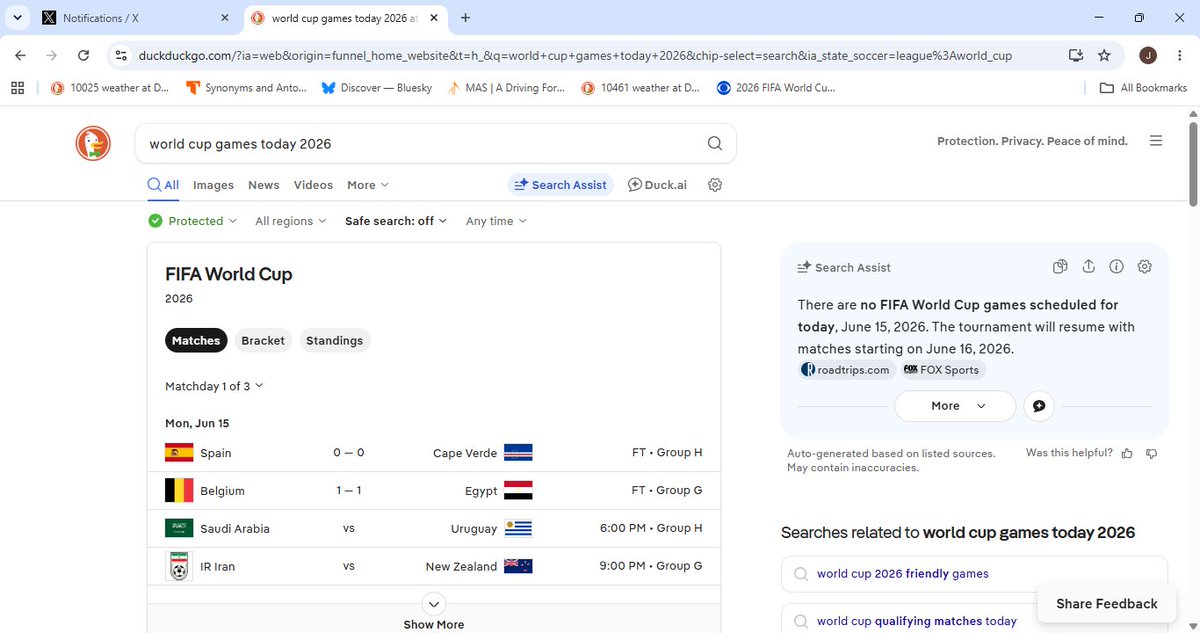Click thumbs down on Search Assist
The image size is (1200, 633).
[x=1151, y=454]
